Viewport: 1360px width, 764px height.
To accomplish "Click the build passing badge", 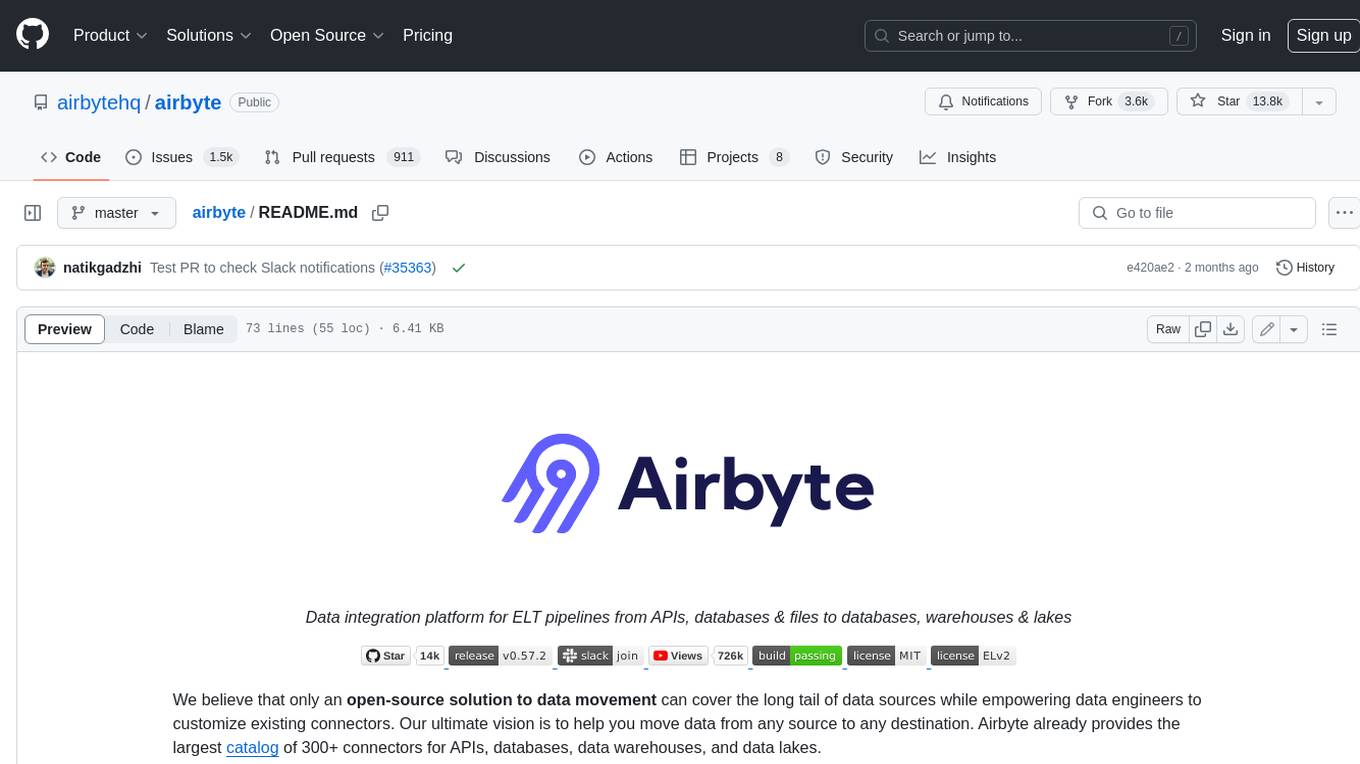I will [797, 656].
